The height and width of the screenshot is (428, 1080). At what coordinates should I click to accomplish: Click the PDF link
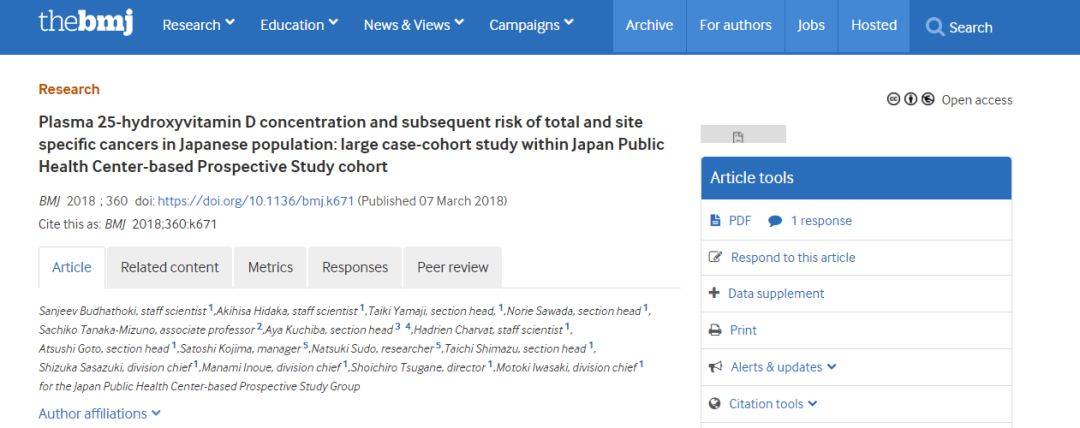(x=740, y=221)
